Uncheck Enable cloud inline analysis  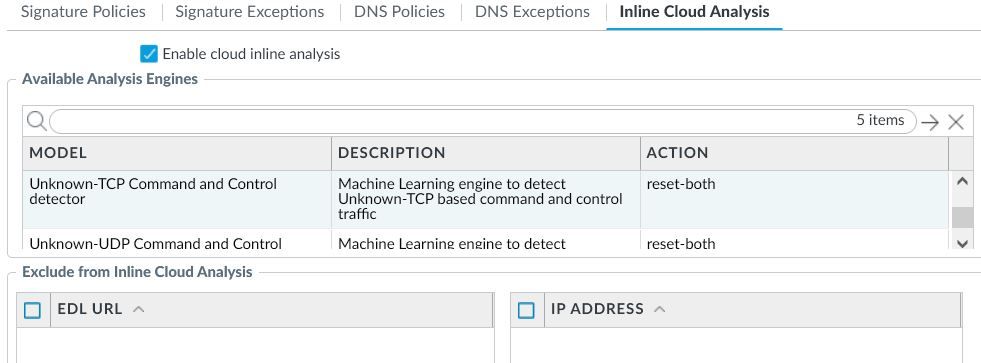pyautogui.click(x=149, y=54)
